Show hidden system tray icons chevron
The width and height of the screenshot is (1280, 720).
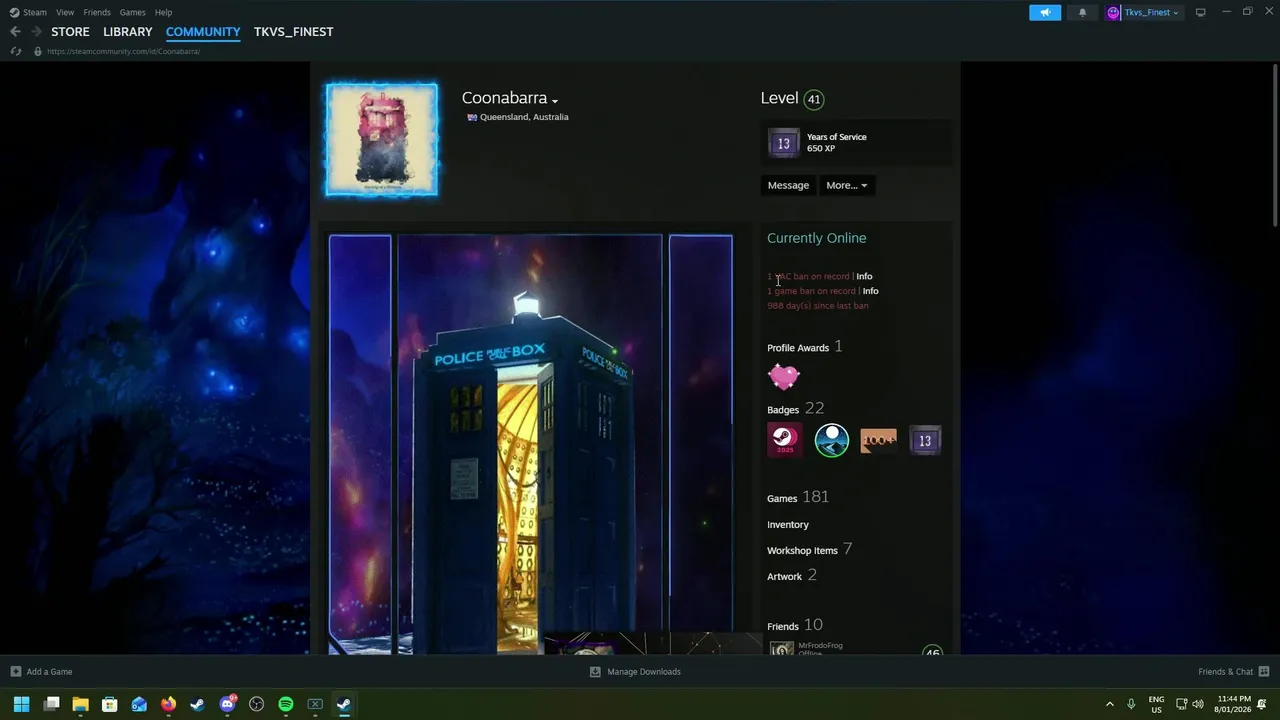1109,704
